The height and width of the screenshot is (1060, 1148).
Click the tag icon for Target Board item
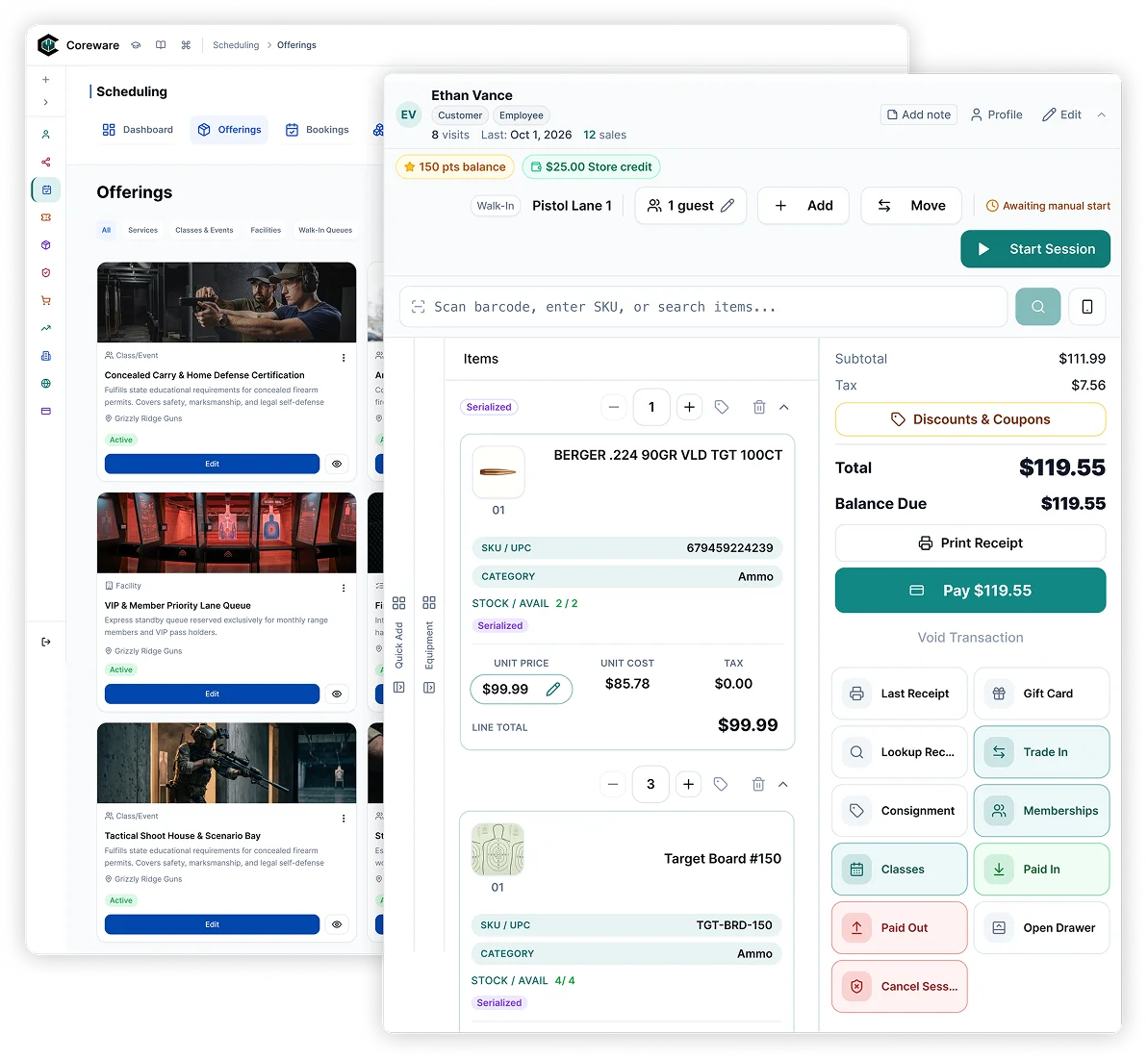click(721, 785)
